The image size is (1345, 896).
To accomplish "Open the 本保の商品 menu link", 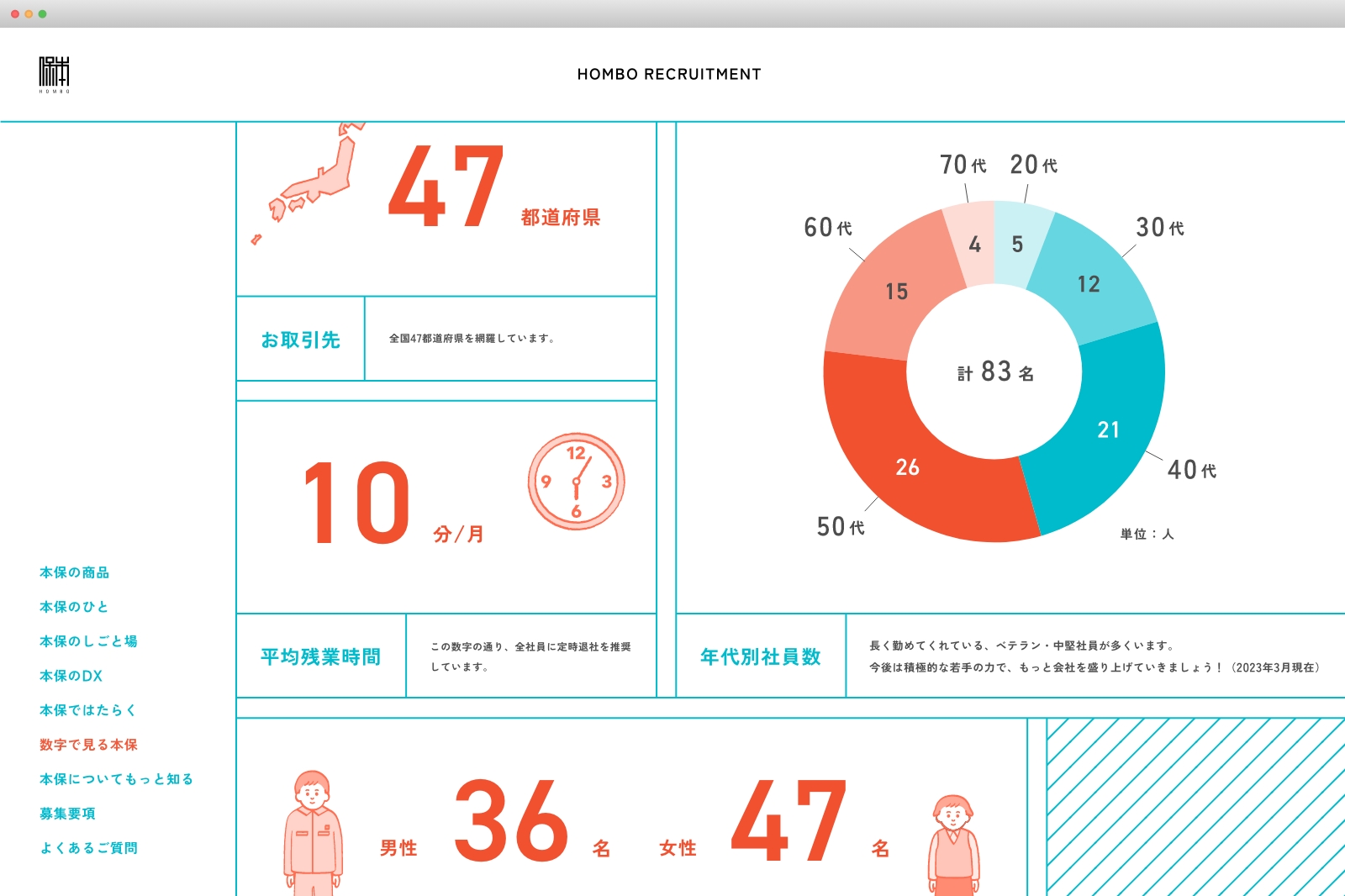I will click(x=75, y=572).
